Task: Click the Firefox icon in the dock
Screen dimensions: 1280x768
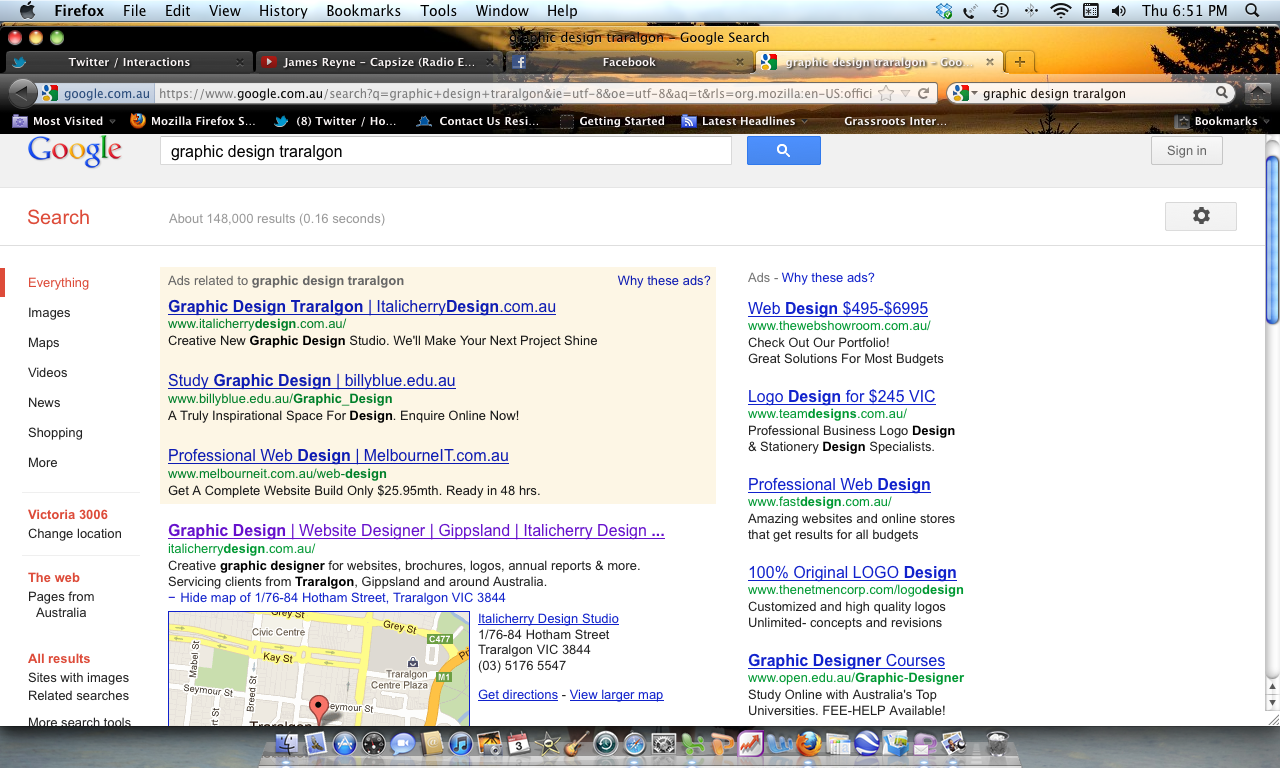Action: tap(808, 743)
